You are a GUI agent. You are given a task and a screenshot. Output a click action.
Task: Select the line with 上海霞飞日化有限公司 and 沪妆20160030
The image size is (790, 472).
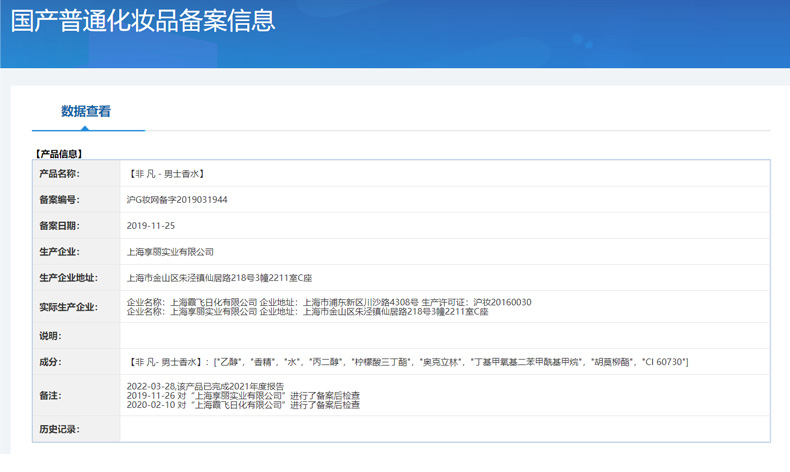click(x=329, y=302)
